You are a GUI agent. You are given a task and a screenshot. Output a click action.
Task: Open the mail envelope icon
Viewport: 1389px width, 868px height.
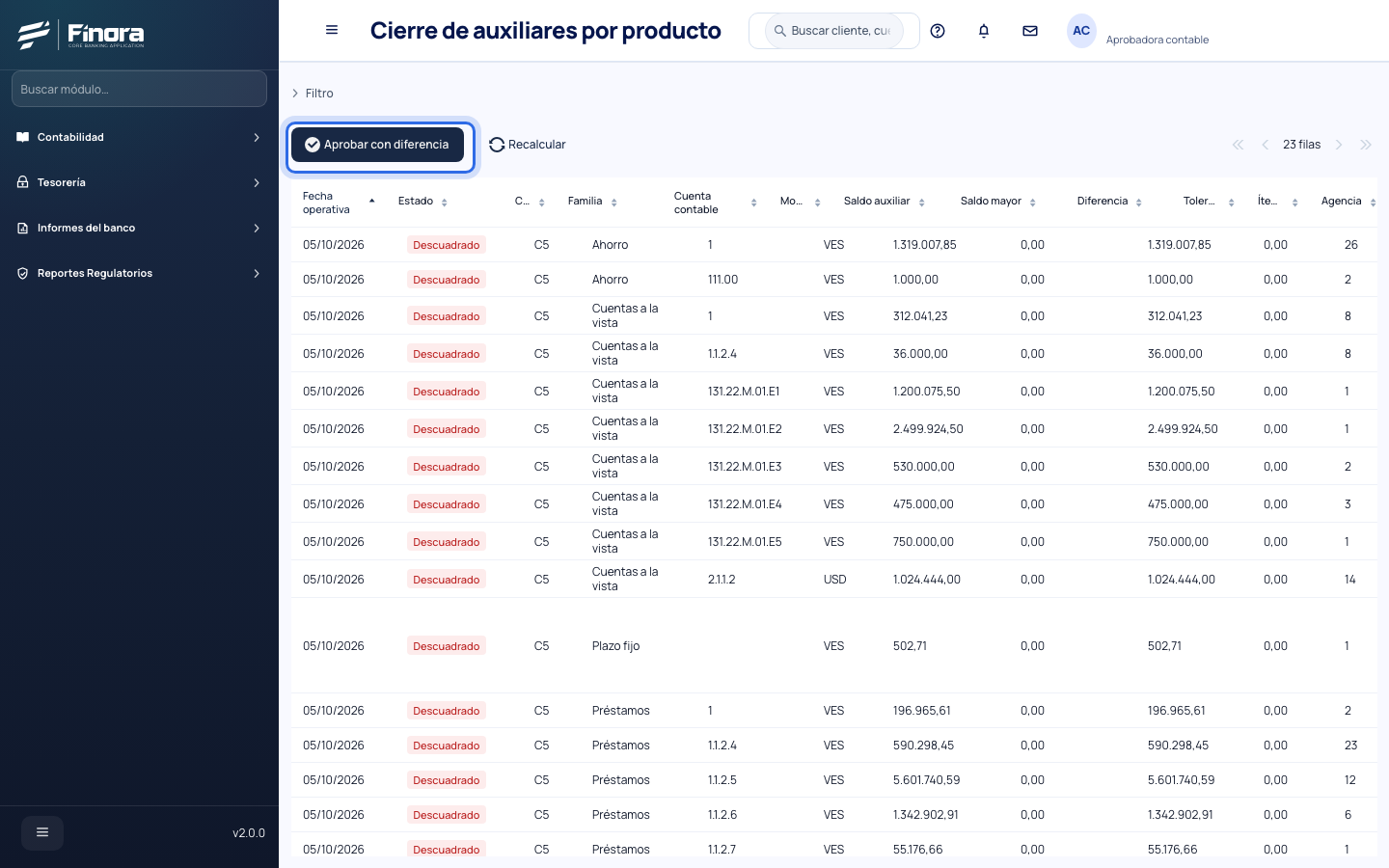1030,31
